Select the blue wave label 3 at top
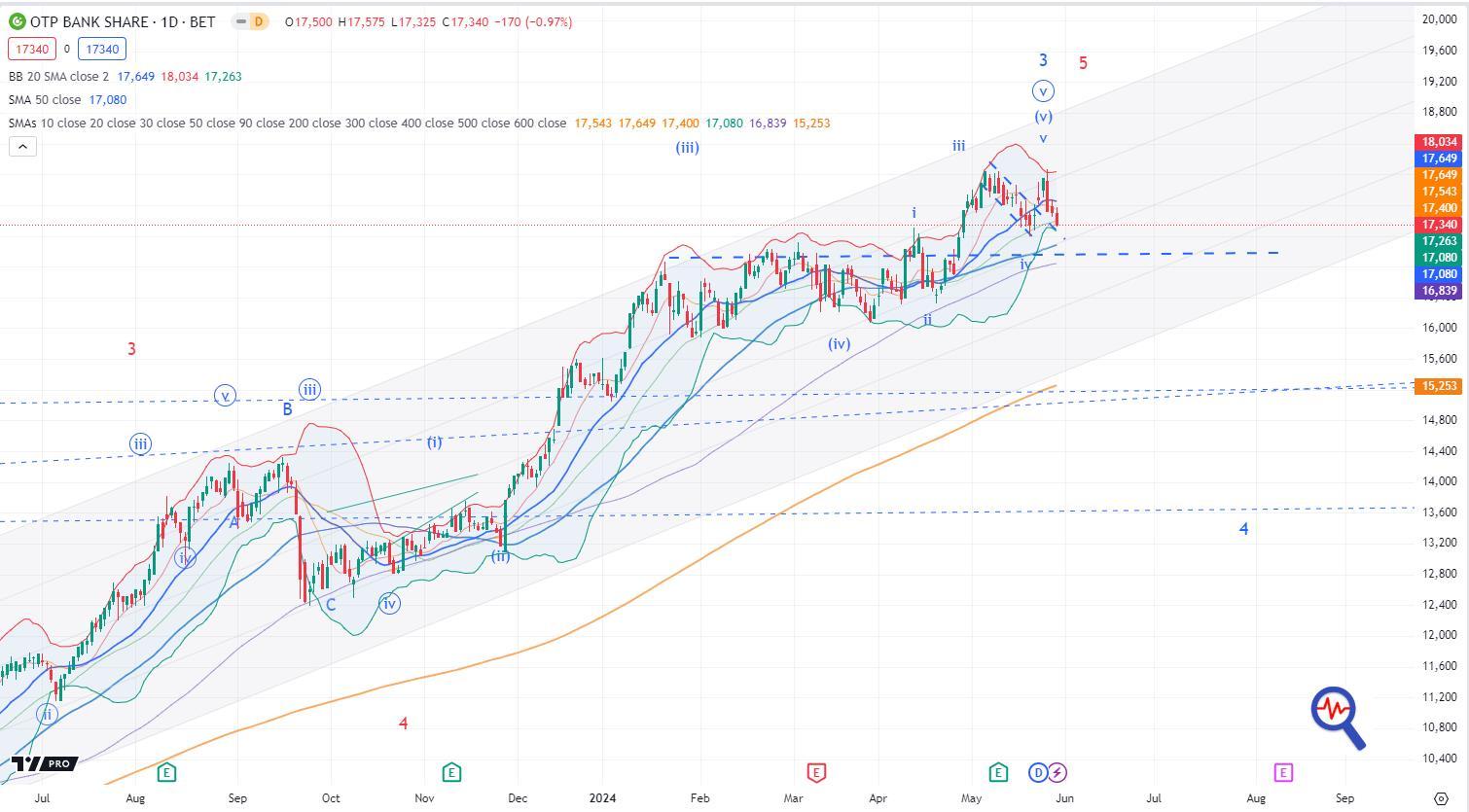Viewport: 1469px width, 812px height. click(x=1043, y=60)
